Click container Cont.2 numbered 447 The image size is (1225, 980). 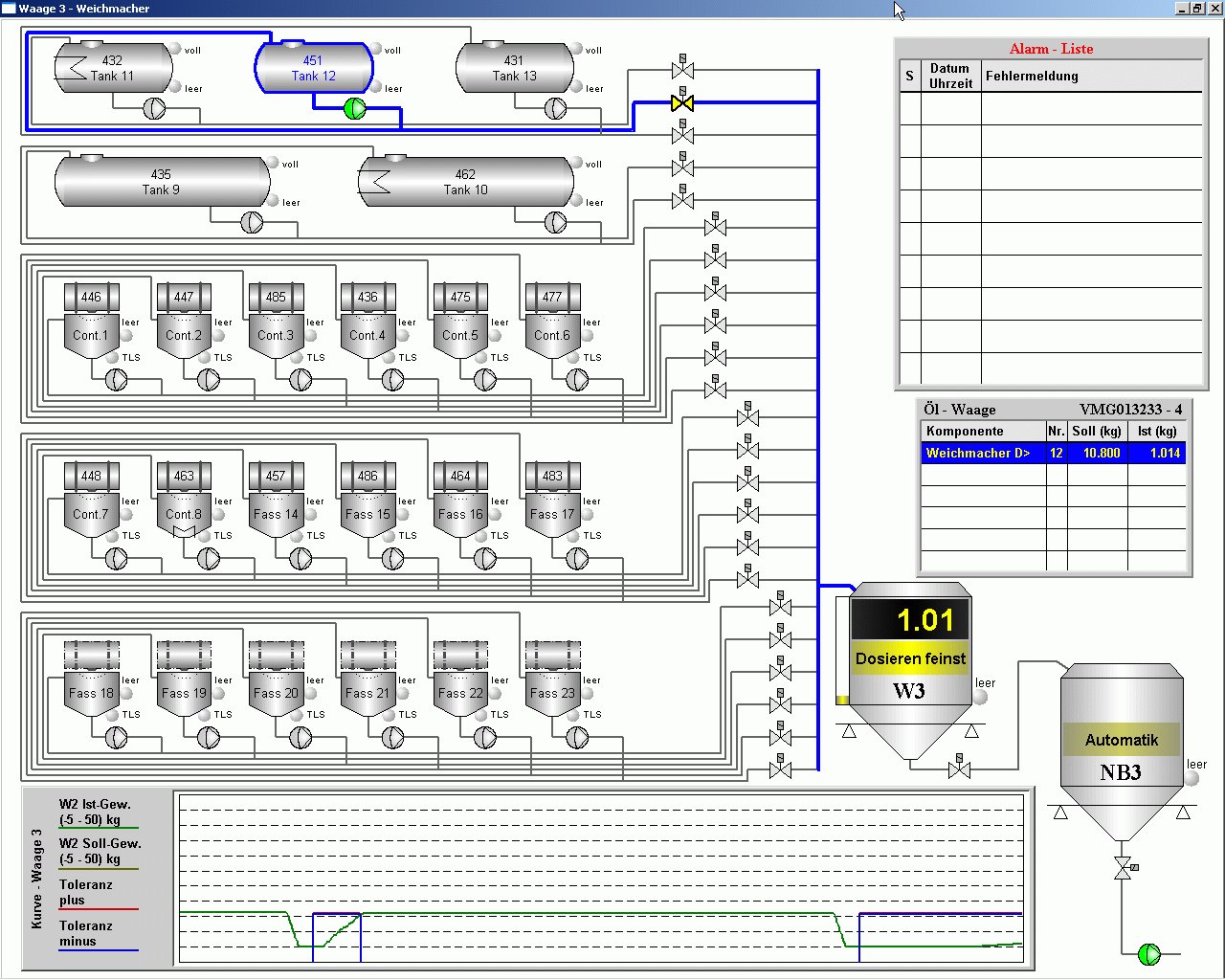click(184, 321)
